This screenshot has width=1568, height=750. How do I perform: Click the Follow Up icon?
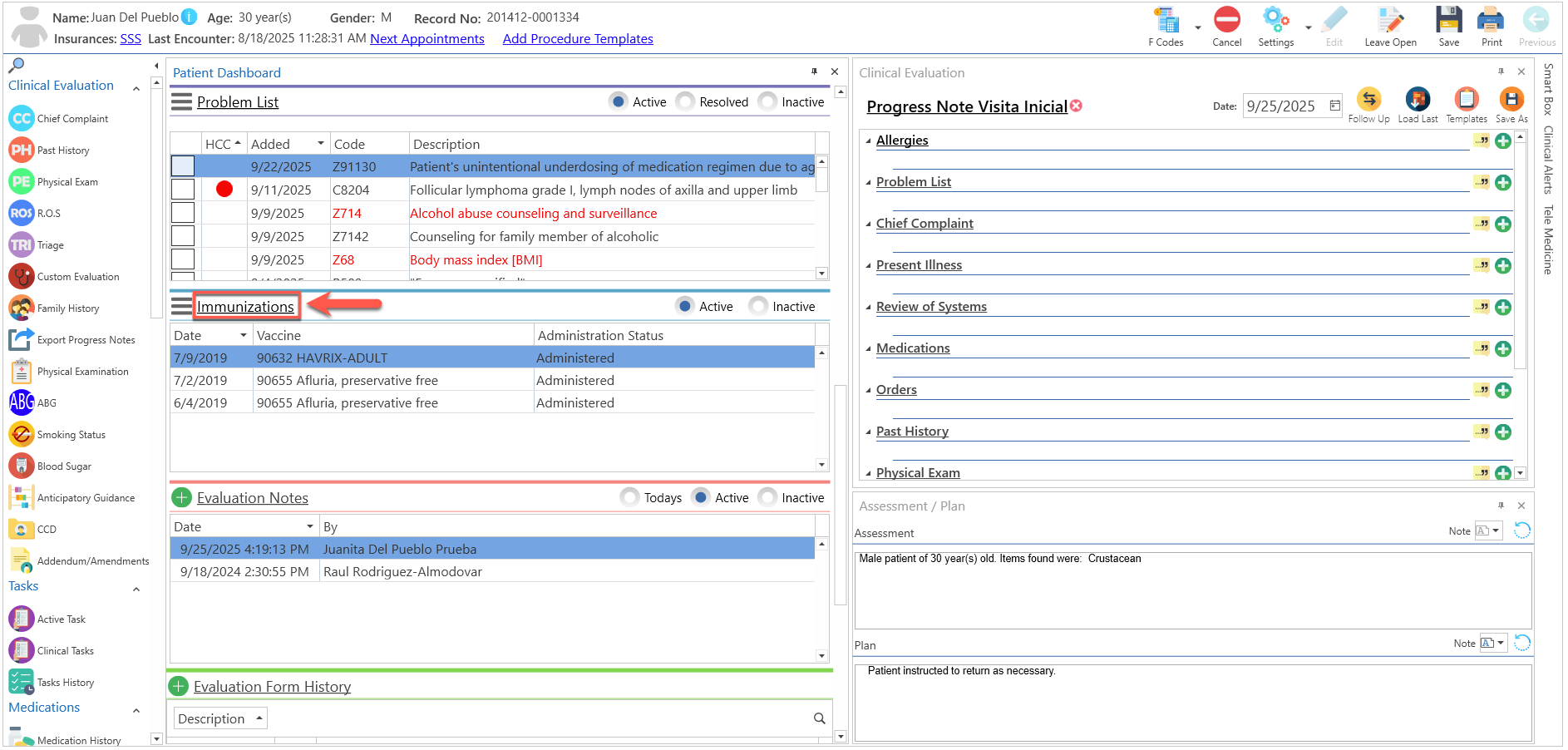[x=1368, y=99]
